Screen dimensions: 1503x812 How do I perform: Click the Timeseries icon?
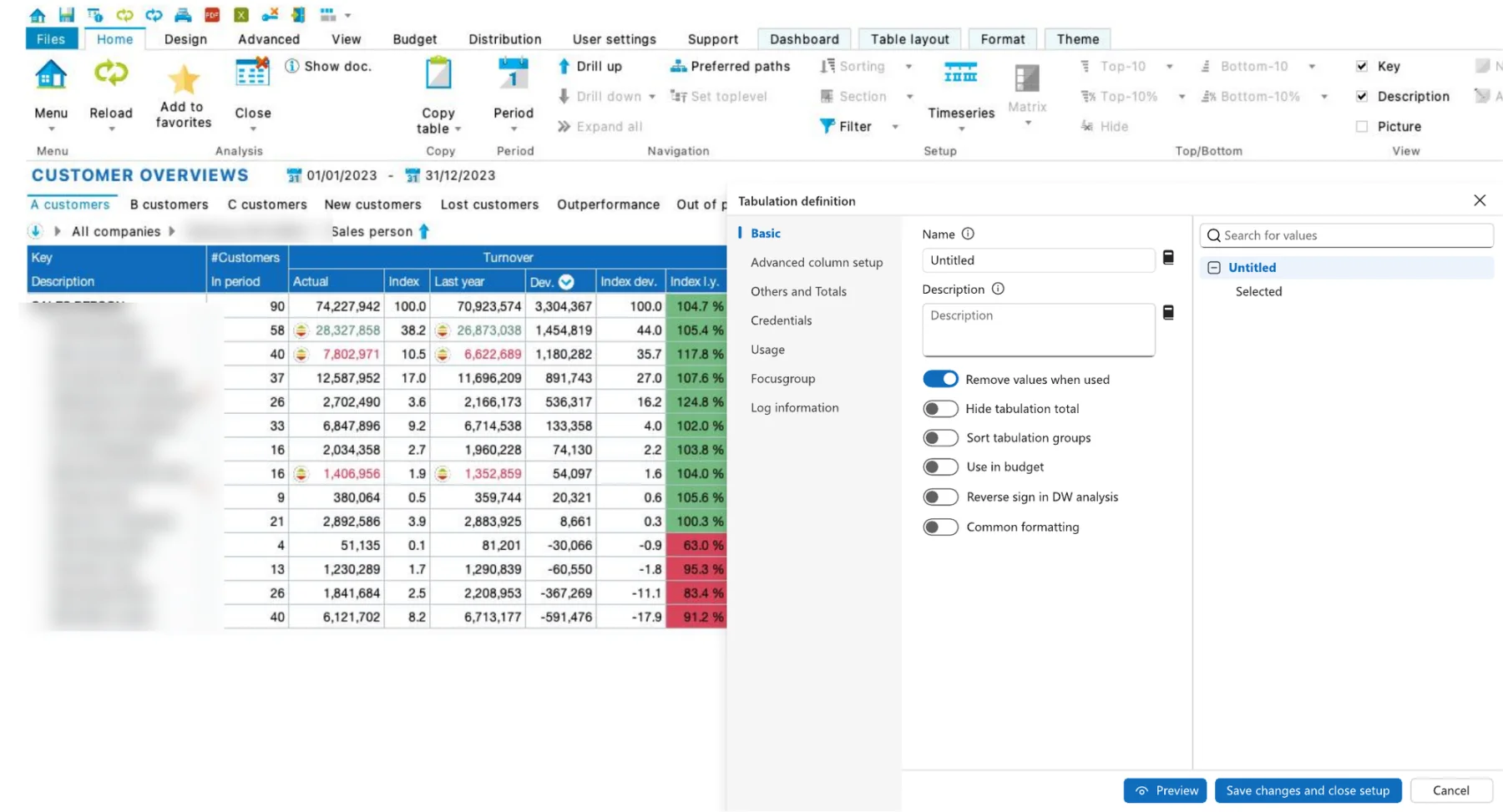[x=960, y=73]
